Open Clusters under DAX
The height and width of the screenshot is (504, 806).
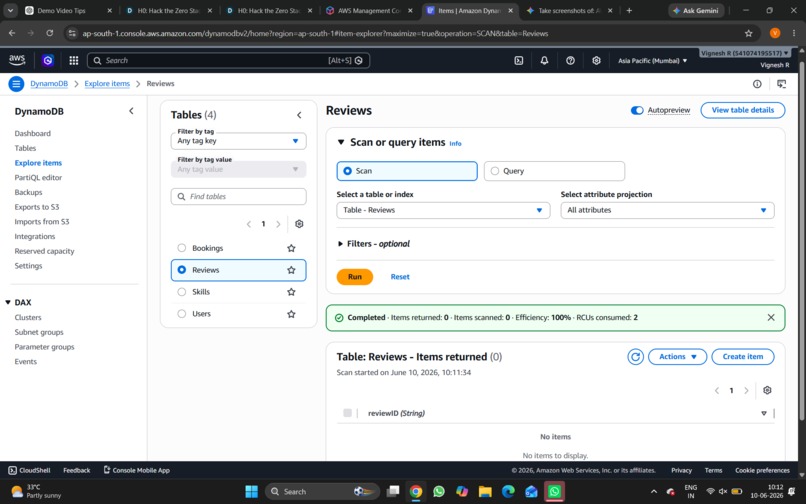[x=28, y=317]
